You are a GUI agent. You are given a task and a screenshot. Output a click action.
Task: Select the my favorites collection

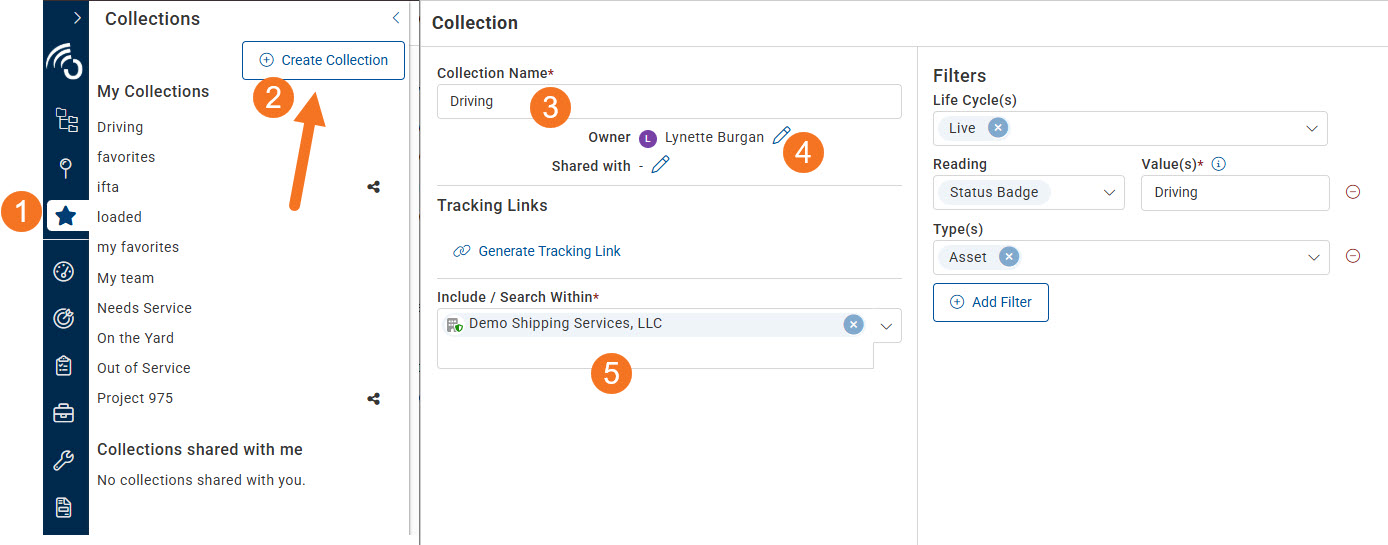pyautogui.click(x=138, y=247)
